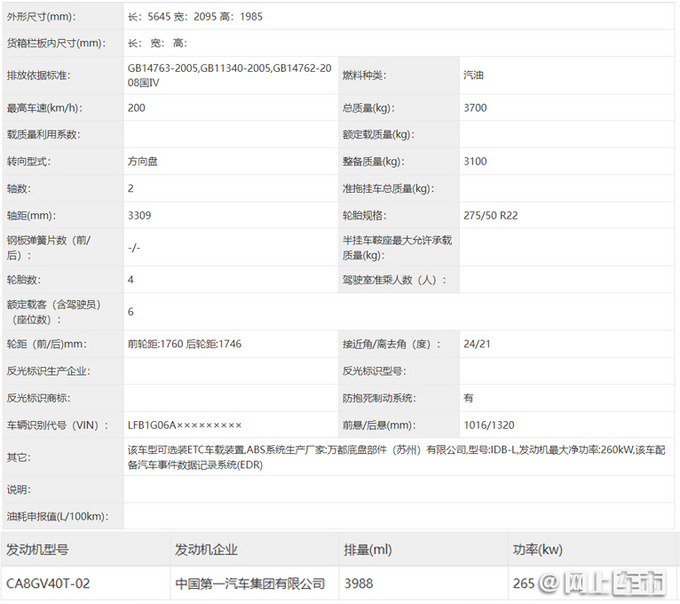Screen dimensions: 680x604
Task: Click the 半挂车鞍座最大允许承载质量 label
Action: (397, 248)
